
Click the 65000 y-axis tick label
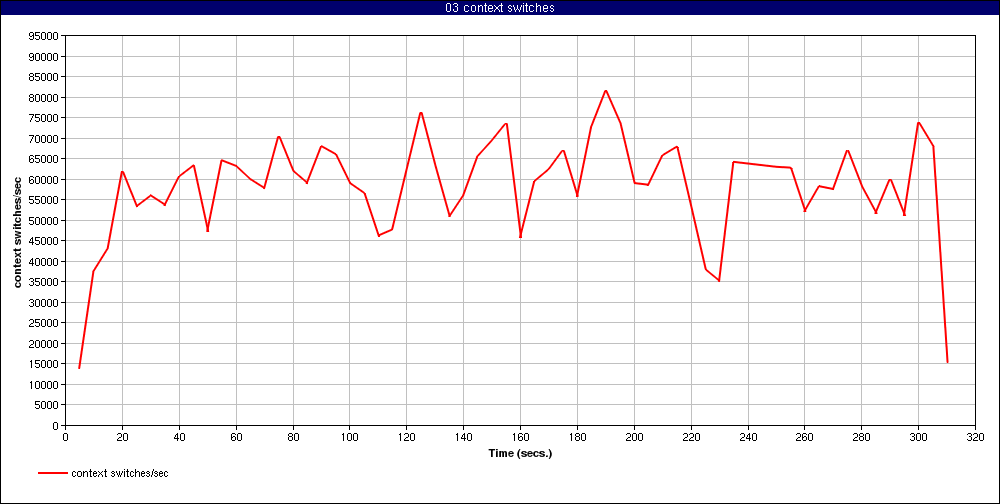click(x=45, y=159)
